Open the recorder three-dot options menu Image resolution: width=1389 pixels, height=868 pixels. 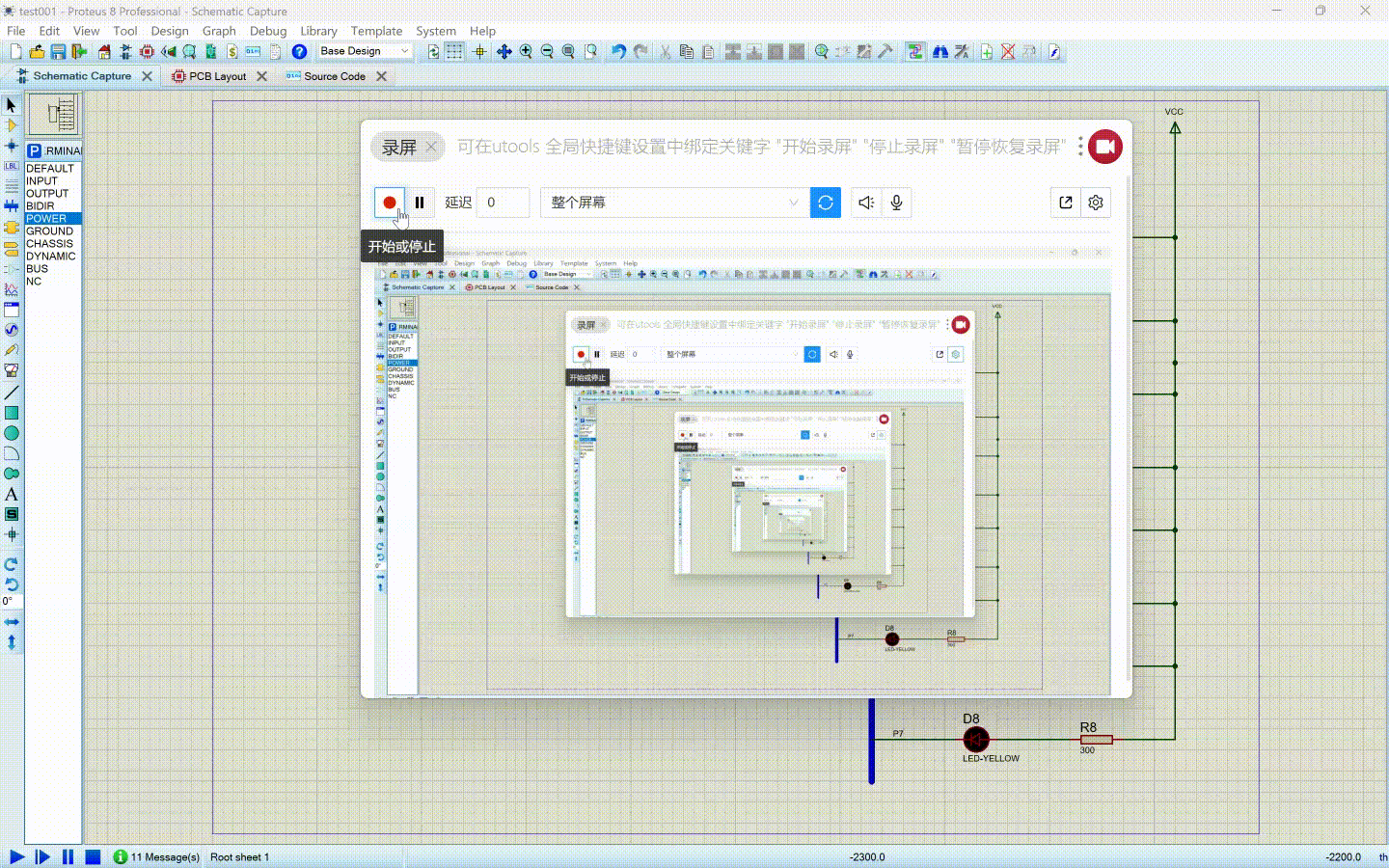(1080, 147)
